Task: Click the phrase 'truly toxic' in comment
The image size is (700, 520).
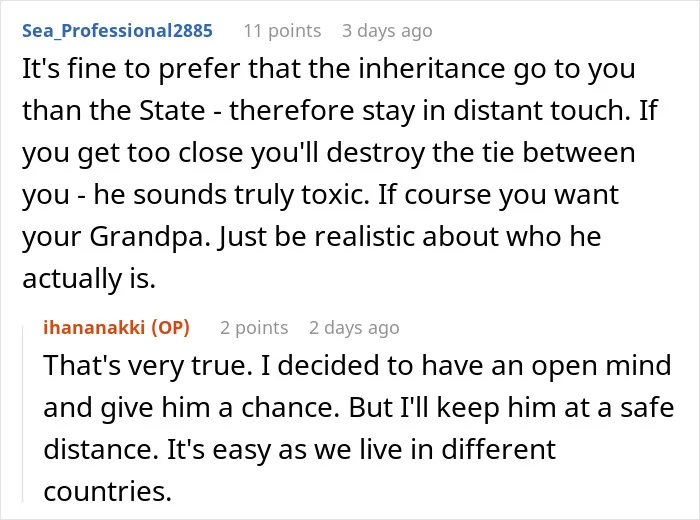Action: point(302,195)
